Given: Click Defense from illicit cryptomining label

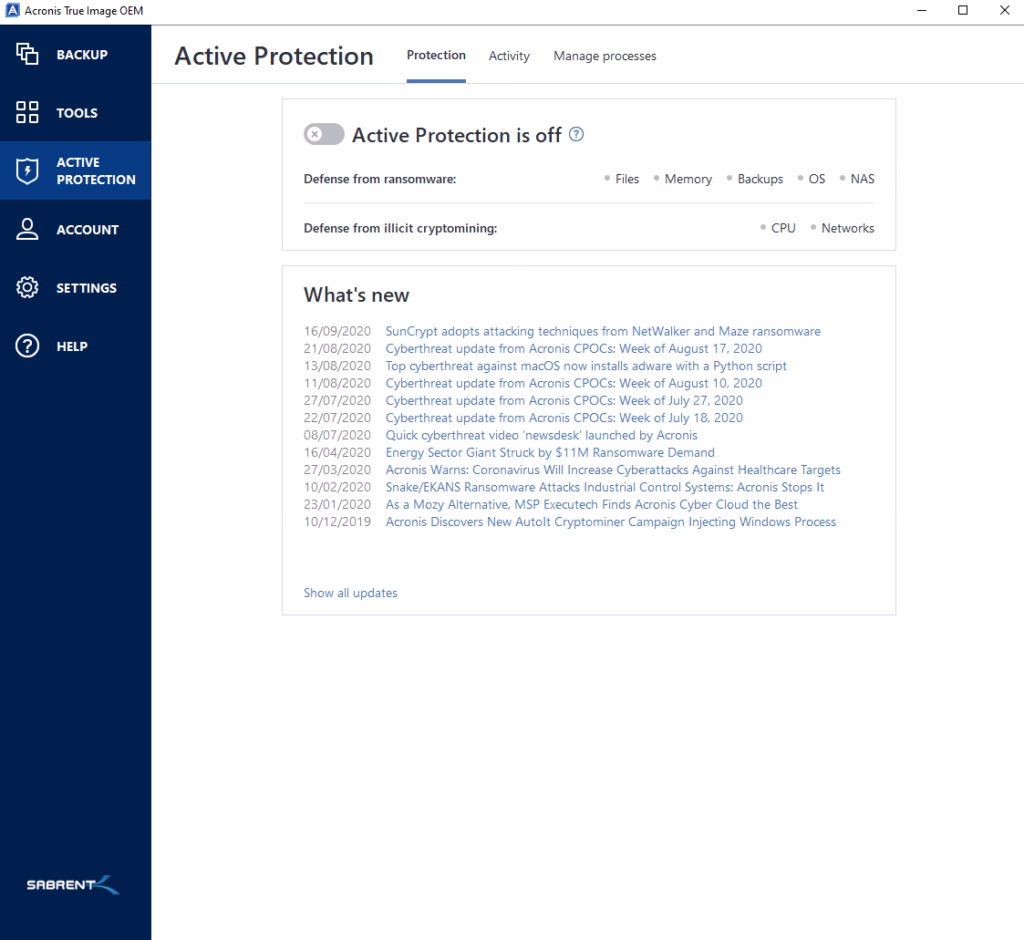Looking at the screenshot, I should [400, 228].
